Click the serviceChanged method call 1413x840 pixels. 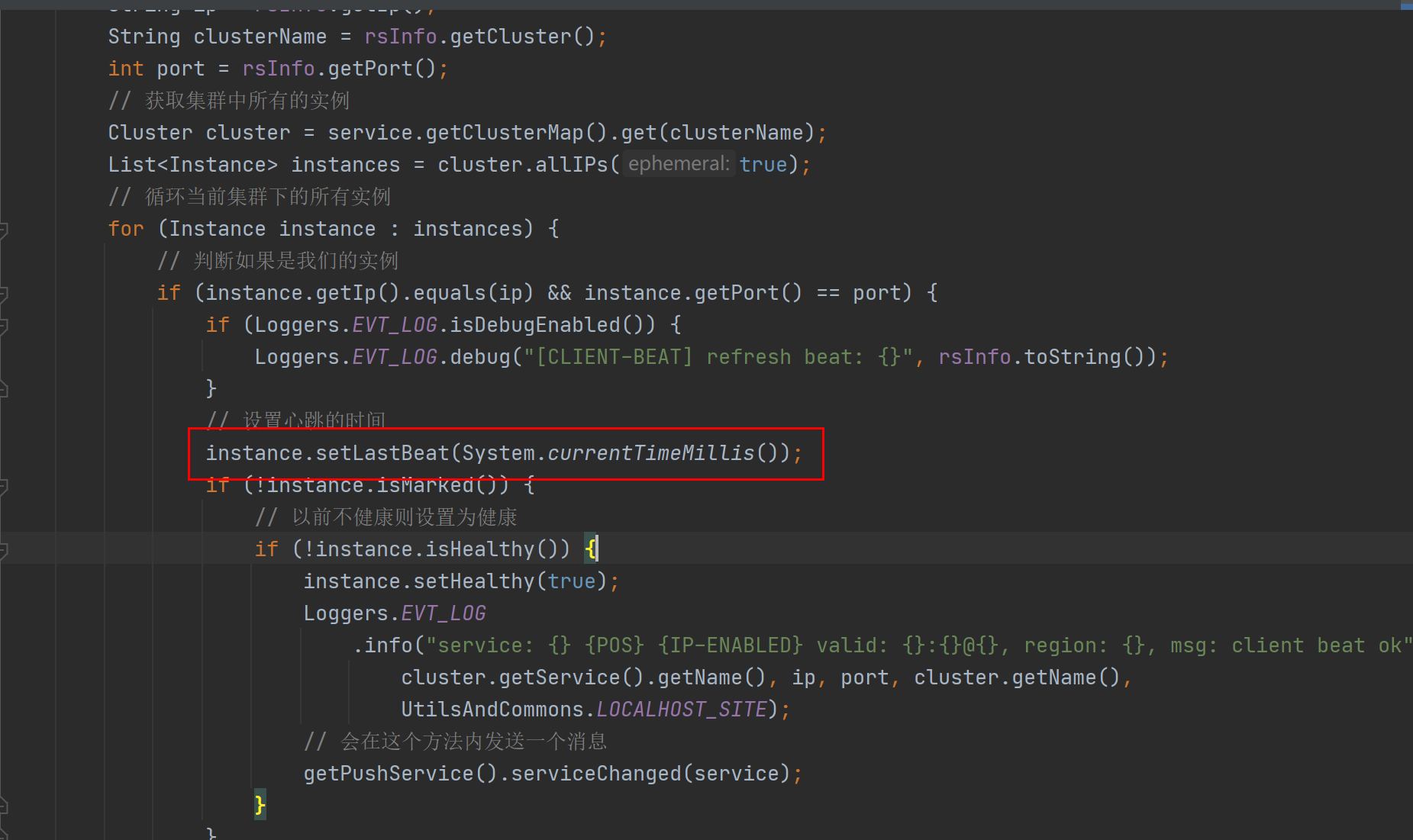pos(596,774)
